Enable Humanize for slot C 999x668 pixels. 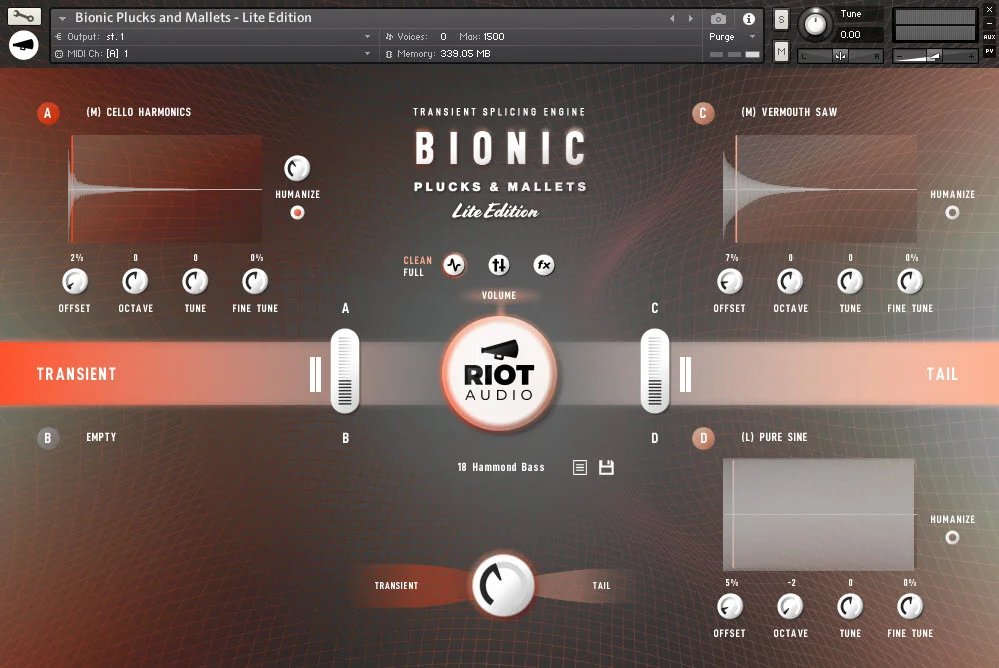[952, 213]
